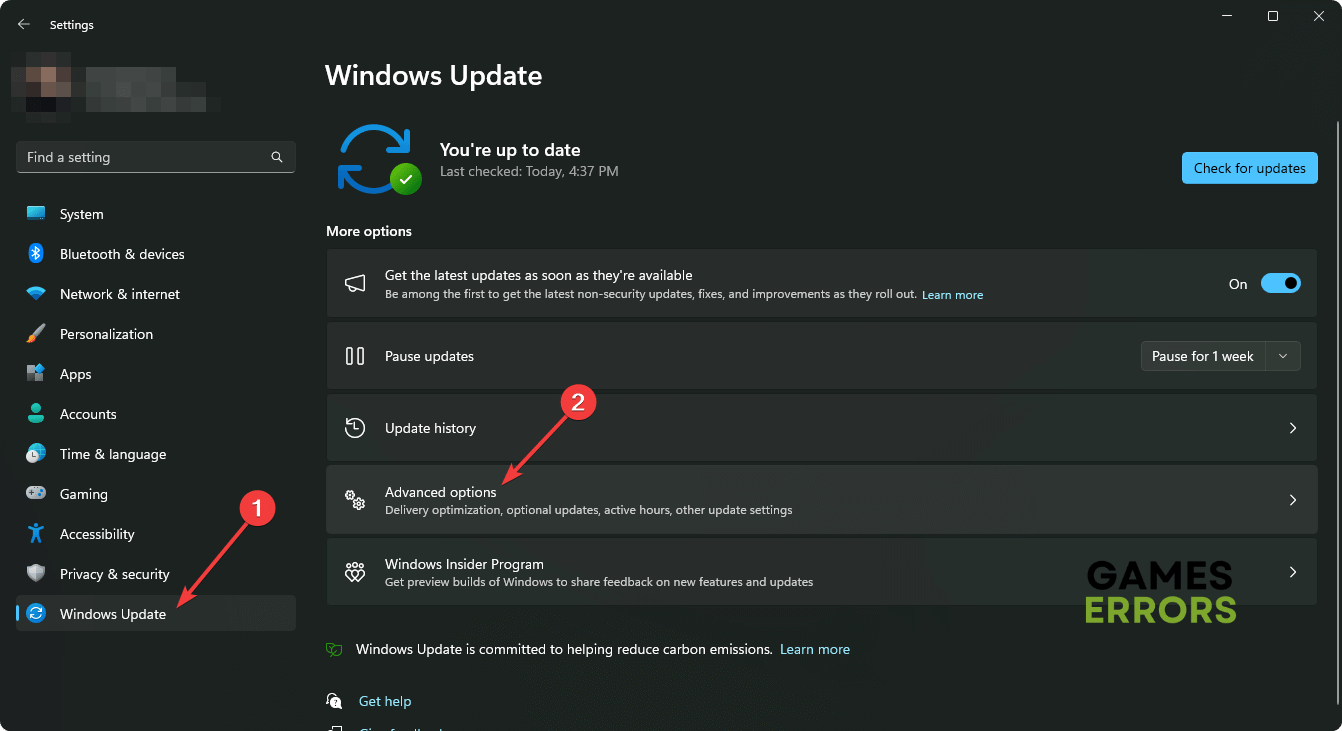The height and width of the screenshot is (731, 1342).
Task: Click the Windows Insider Program hearts icon
Action: [x=355, y=572]
